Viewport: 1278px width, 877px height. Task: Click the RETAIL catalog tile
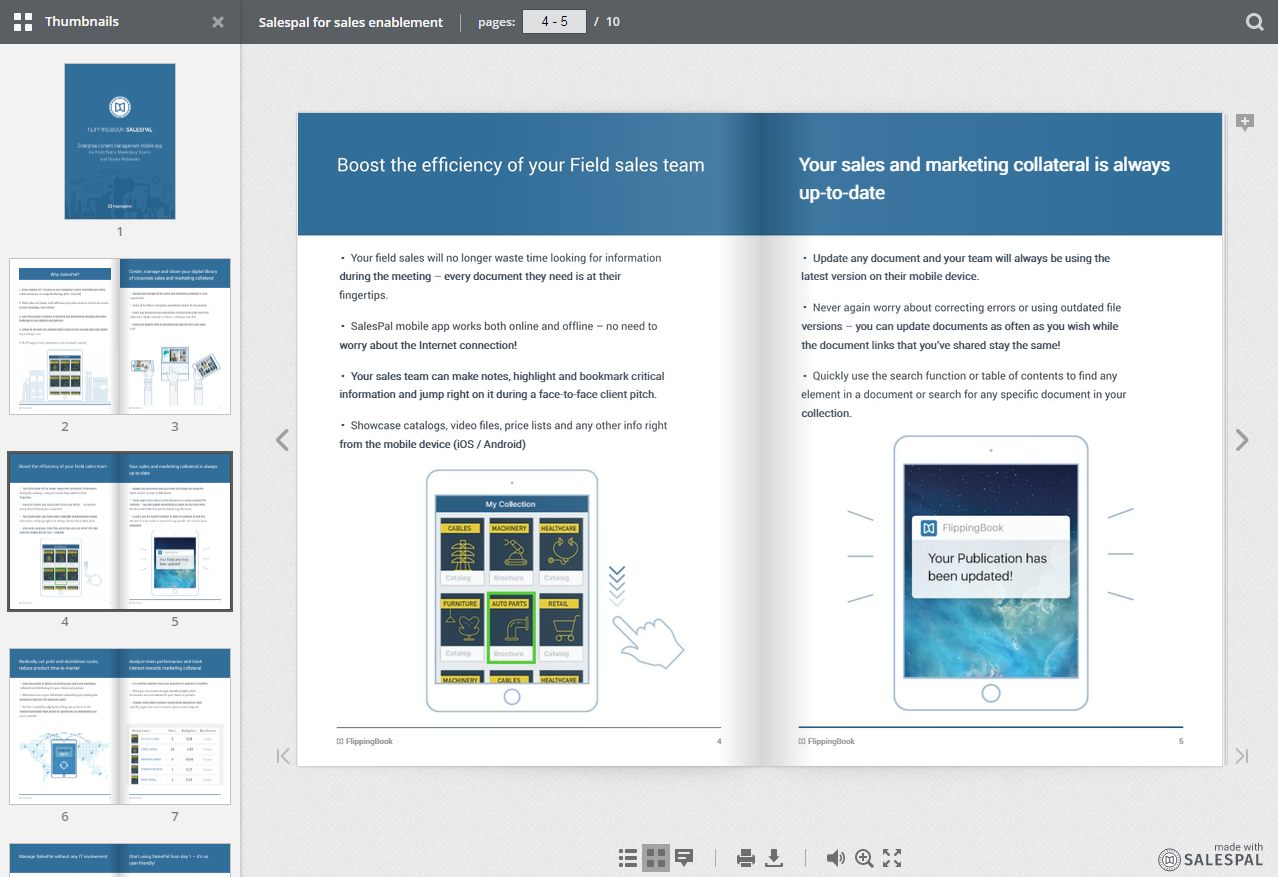point(559,628)
